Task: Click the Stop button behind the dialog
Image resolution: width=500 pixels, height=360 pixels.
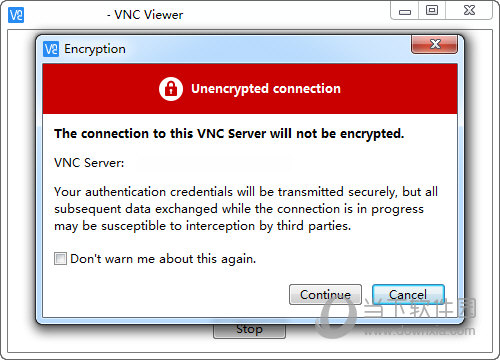Action: click(x=249, y=331)
